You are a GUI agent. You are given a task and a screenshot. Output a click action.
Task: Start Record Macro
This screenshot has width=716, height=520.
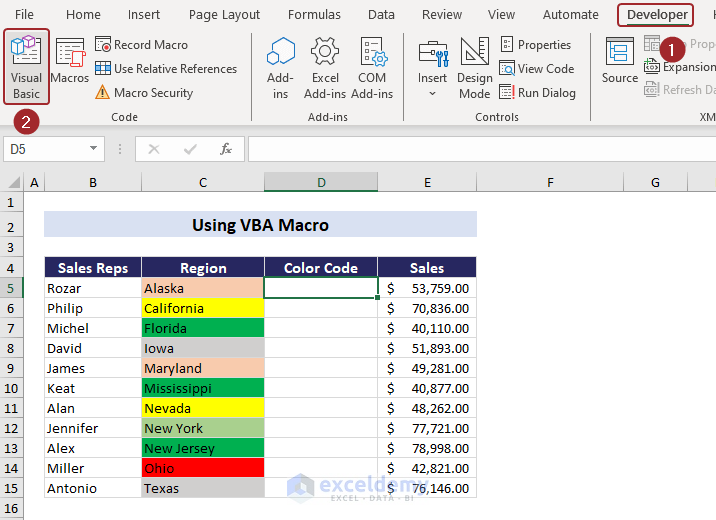click(x=142, y=45)
